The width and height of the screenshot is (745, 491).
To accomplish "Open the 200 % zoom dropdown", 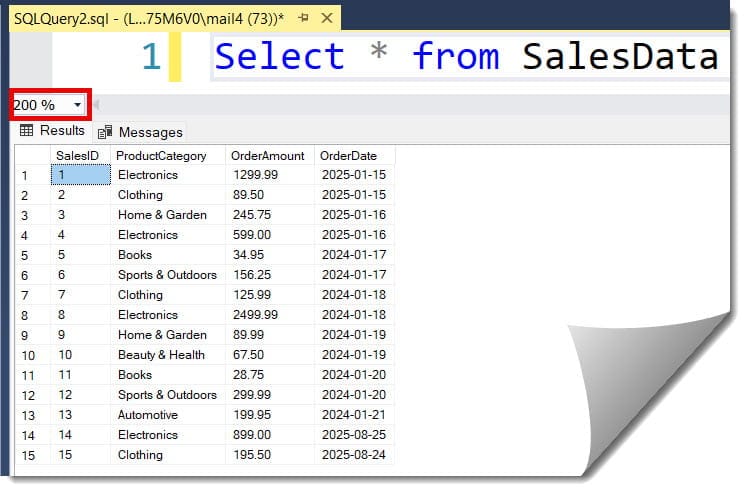I will point(77,105).
